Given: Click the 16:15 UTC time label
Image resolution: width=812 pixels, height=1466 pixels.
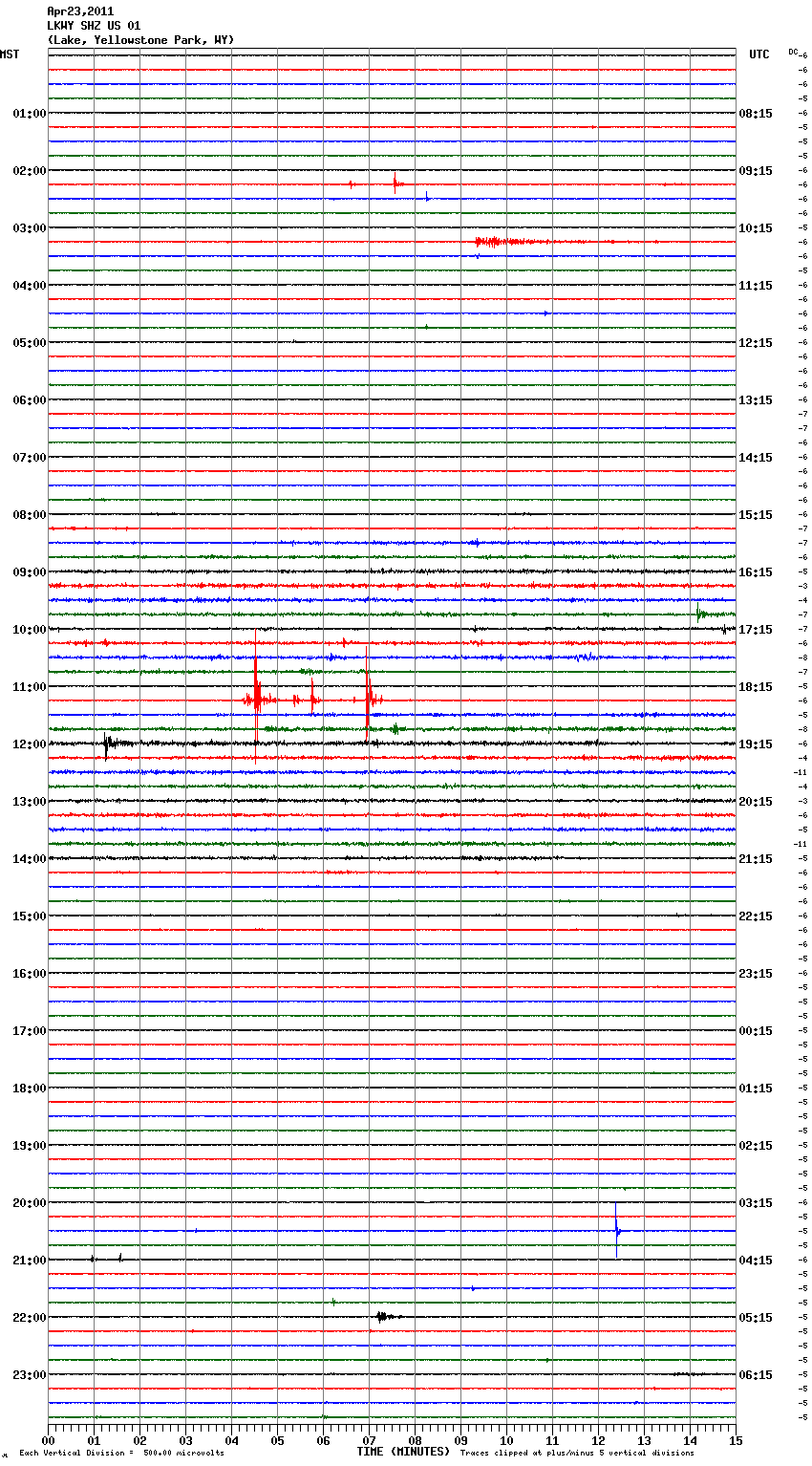Looking at the screenshot, I should click(756, 571).
